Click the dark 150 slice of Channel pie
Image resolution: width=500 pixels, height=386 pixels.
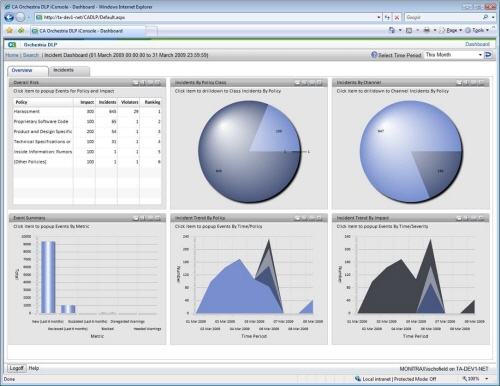438,172
